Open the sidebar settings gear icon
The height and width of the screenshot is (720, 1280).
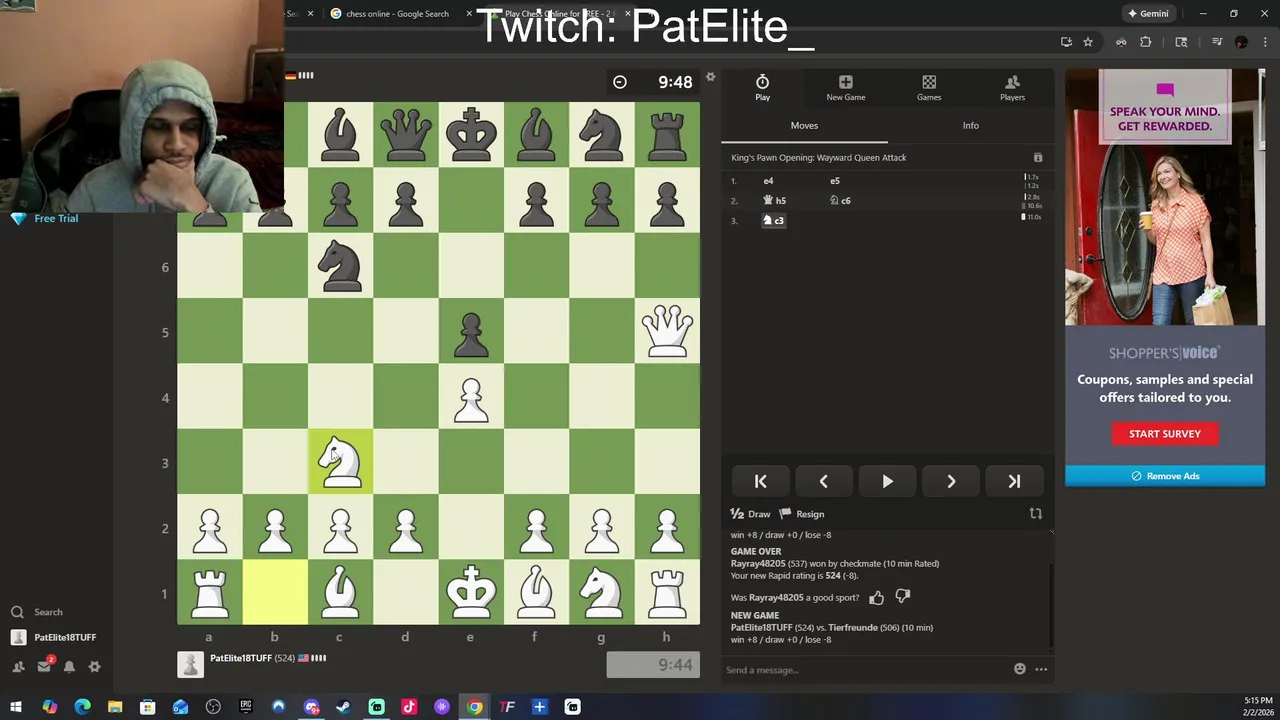click(x=94, y=666)
